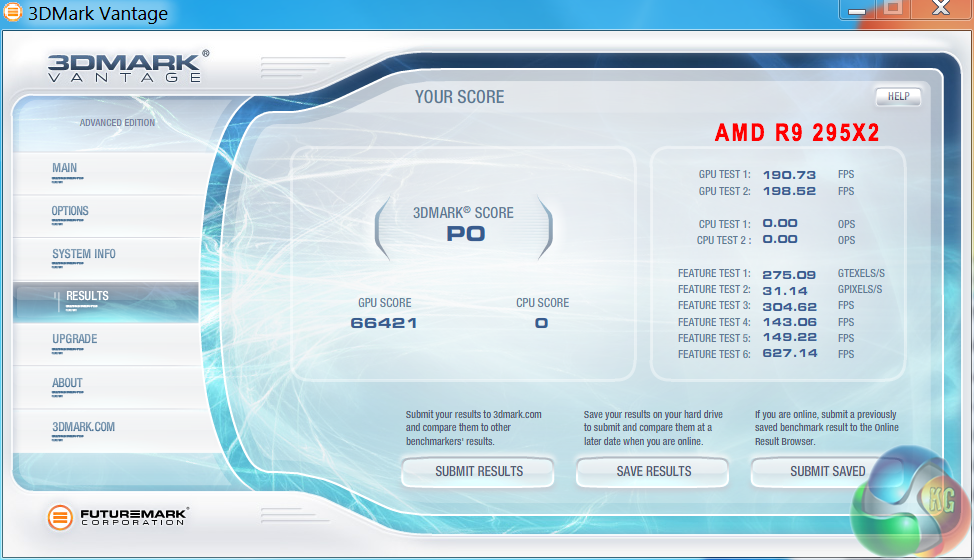Click Feature Test 3 value 304.62
Viewport: 974px width, 560px height.
[790, 307]
